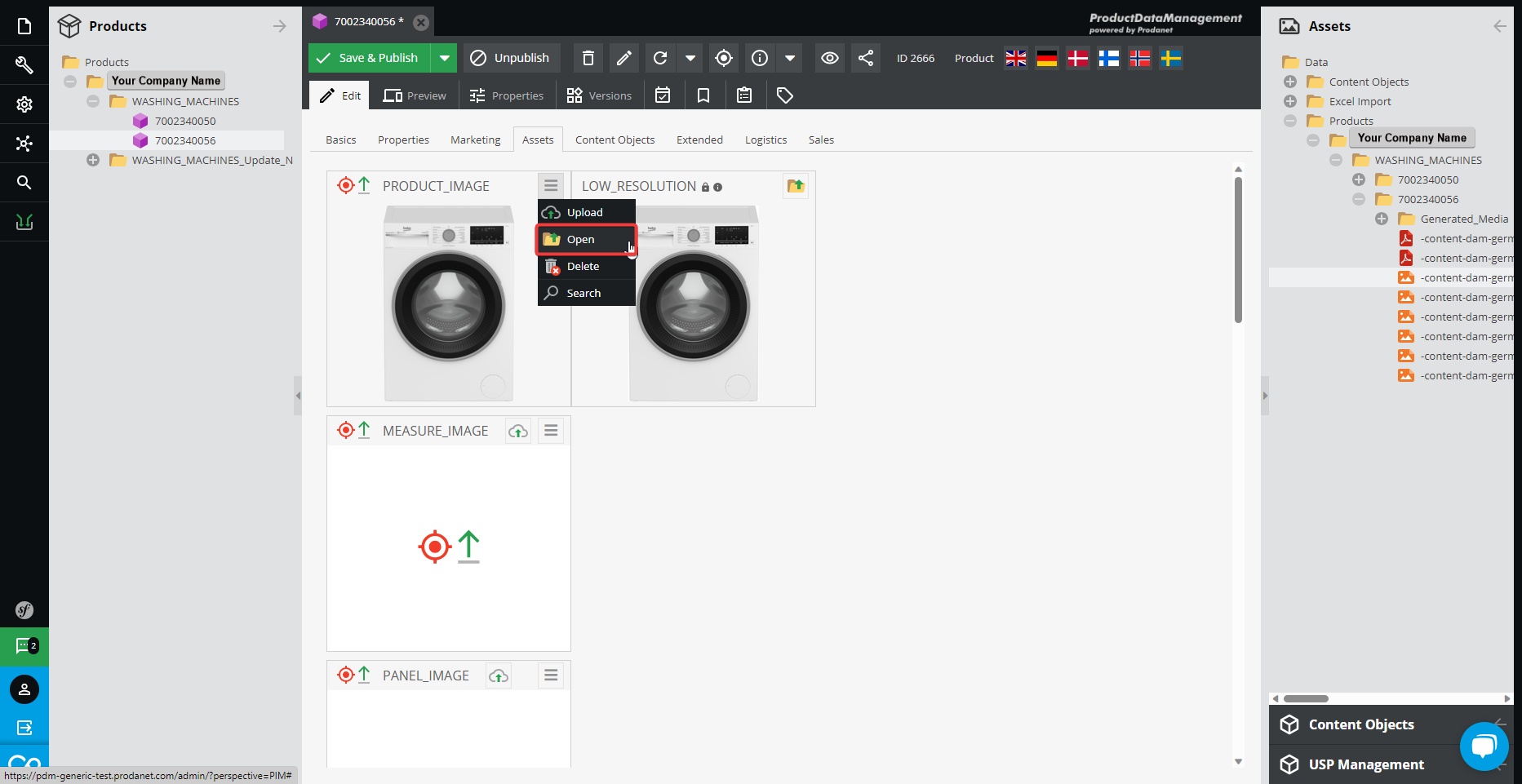
Task: Switch to the Swedish flag language
Action: pos(1171,58)
